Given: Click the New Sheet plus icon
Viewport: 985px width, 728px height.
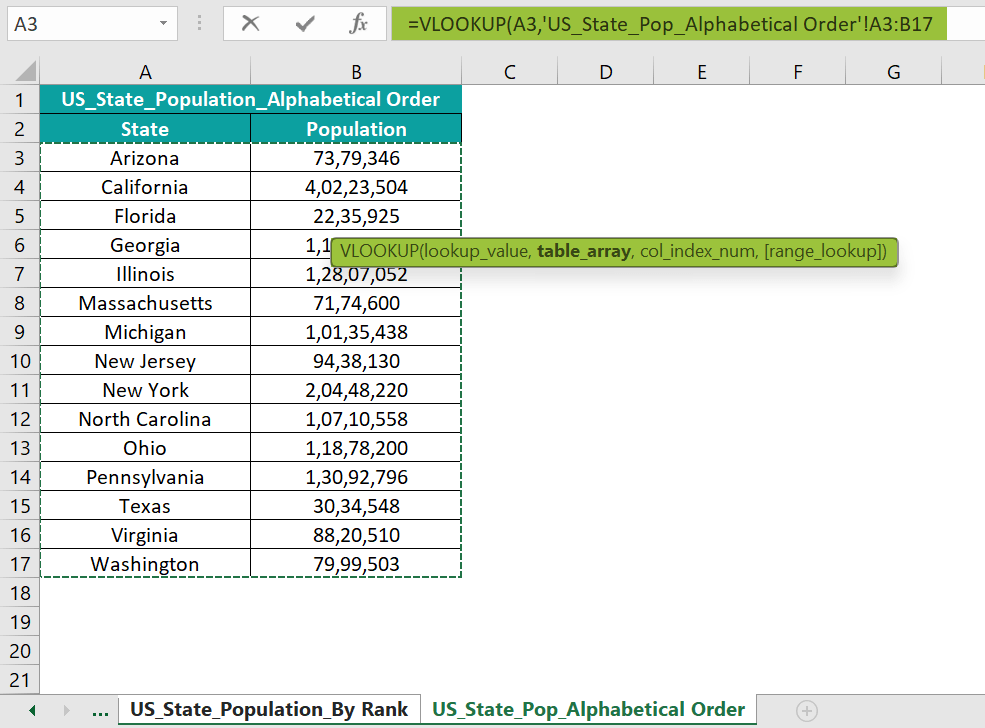Looking at the screenshot, I should (806, 708).
